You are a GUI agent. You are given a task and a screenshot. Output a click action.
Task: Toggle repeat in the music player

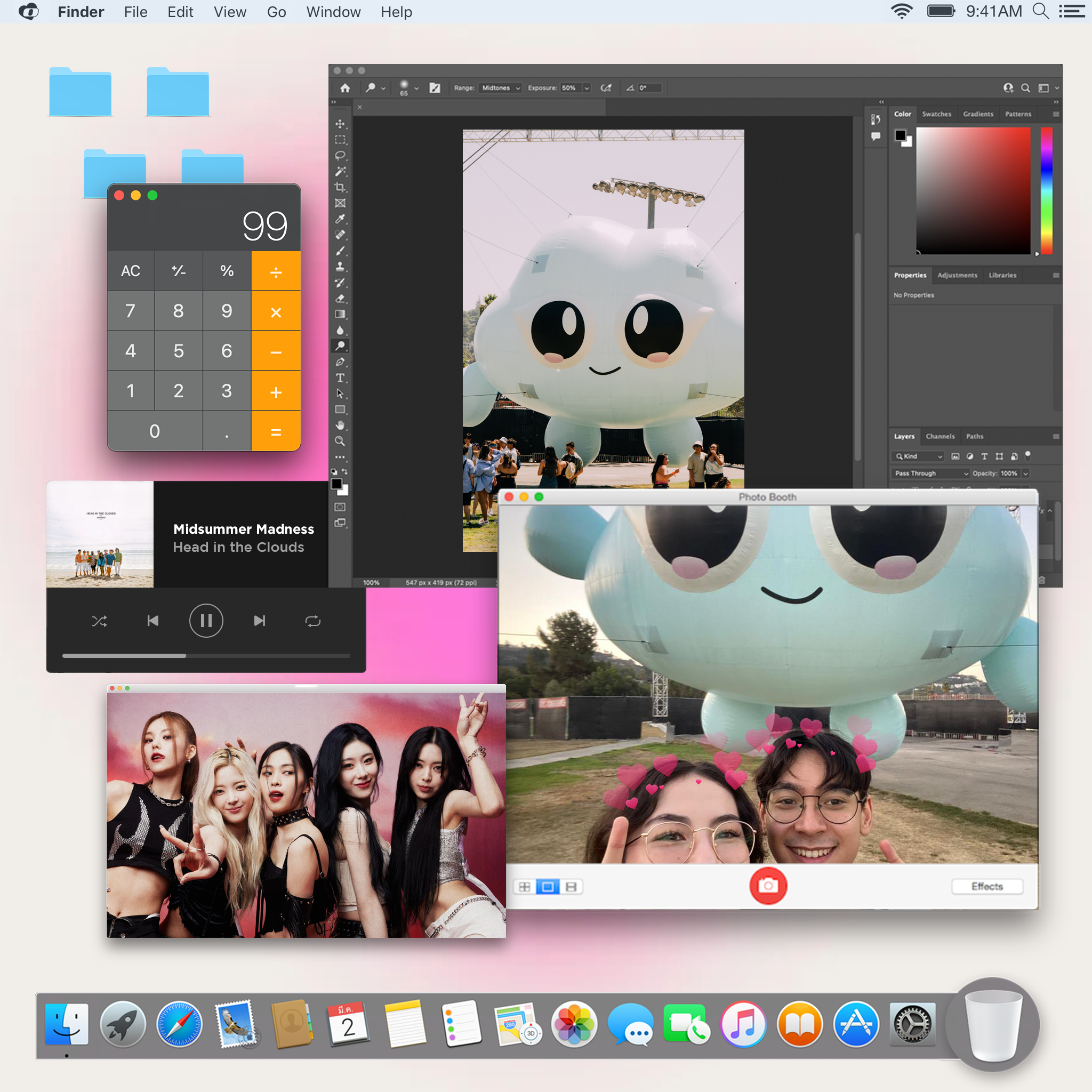click(x=312, y=621)
